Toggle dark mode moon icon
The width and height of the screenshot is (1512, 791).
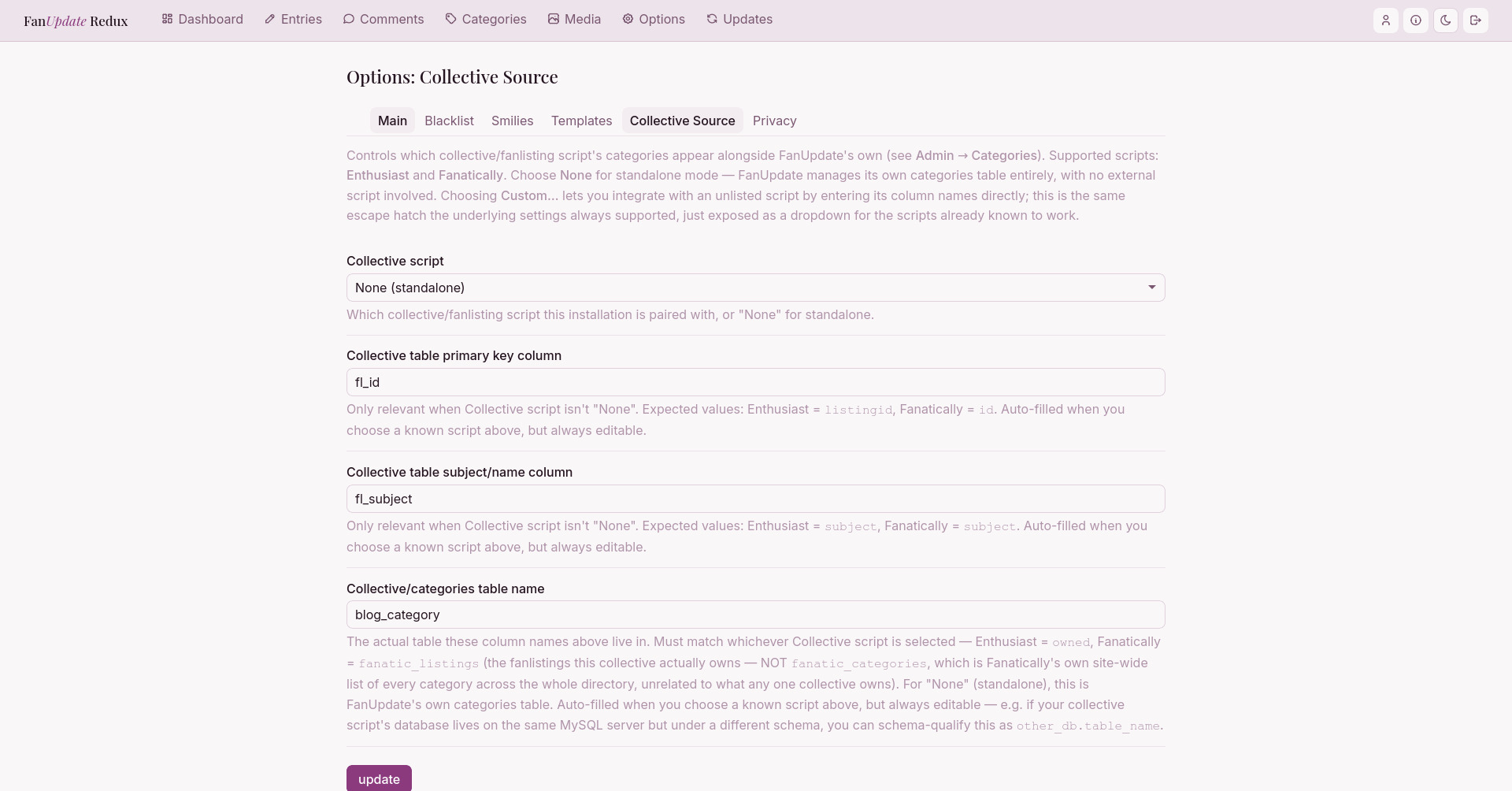[x=1446, y=20]
